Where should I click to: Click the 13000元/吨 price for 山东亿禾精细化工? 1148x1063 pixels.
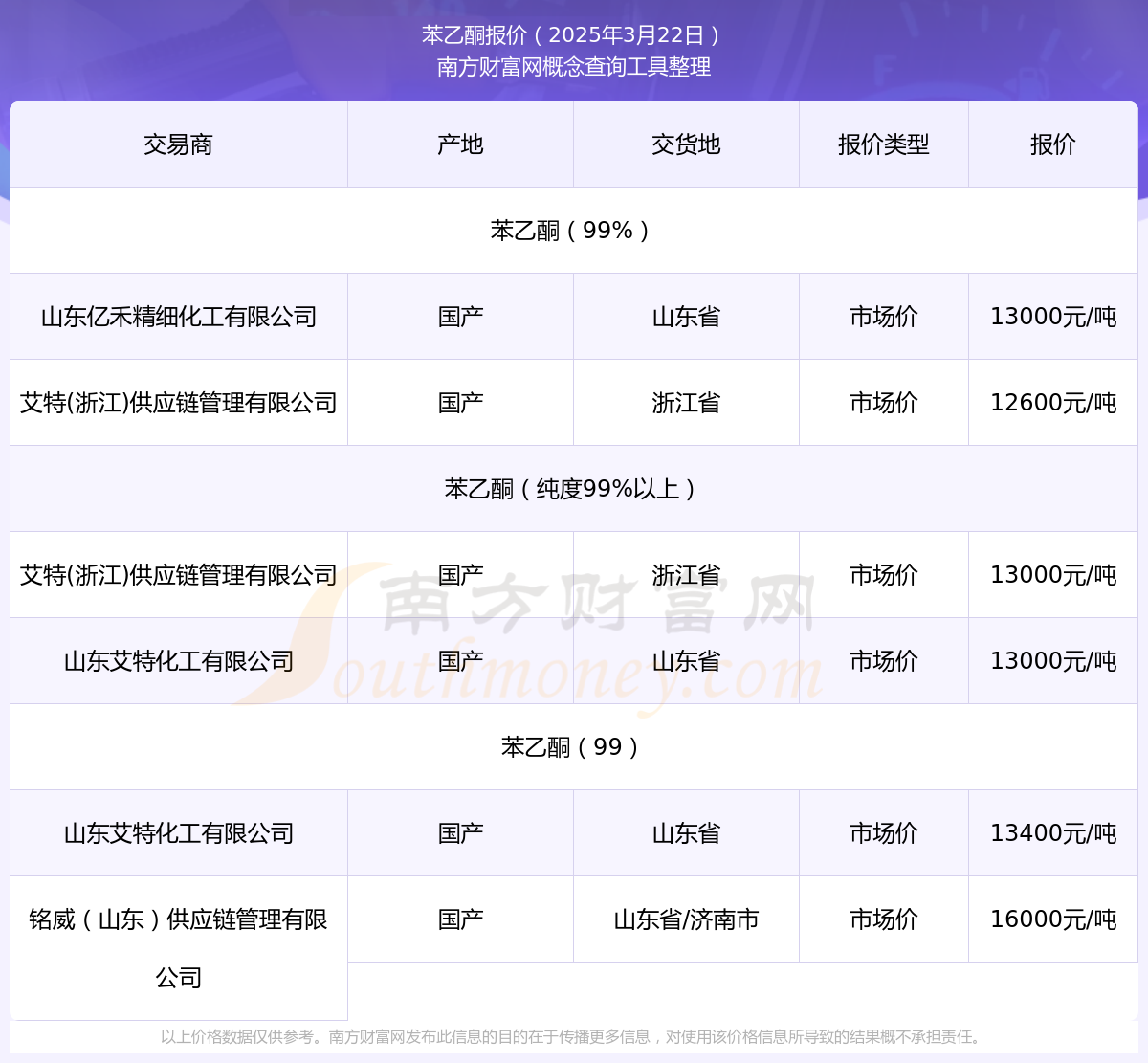(x=1053, y=317)
